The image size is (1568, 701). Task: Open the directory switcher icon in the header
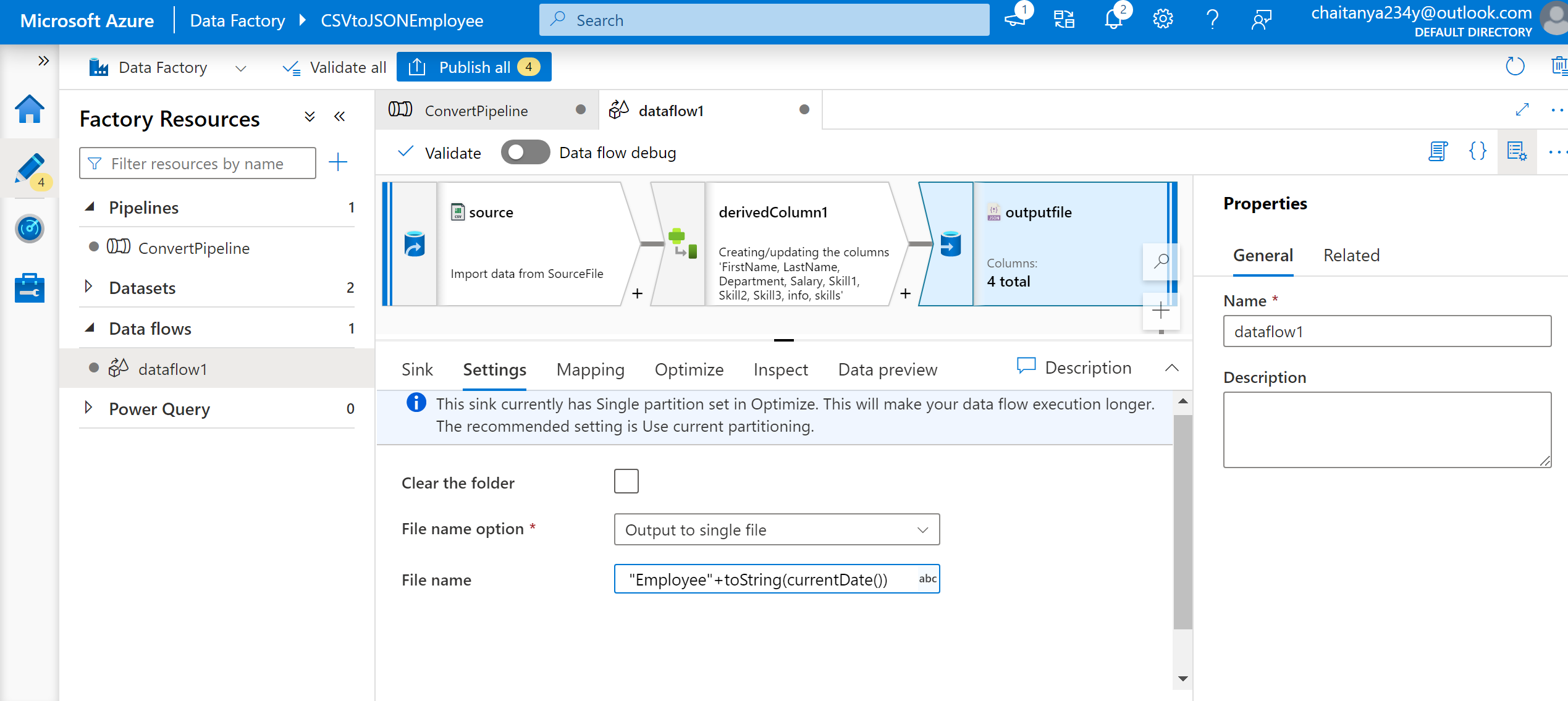click(1064, 20)
